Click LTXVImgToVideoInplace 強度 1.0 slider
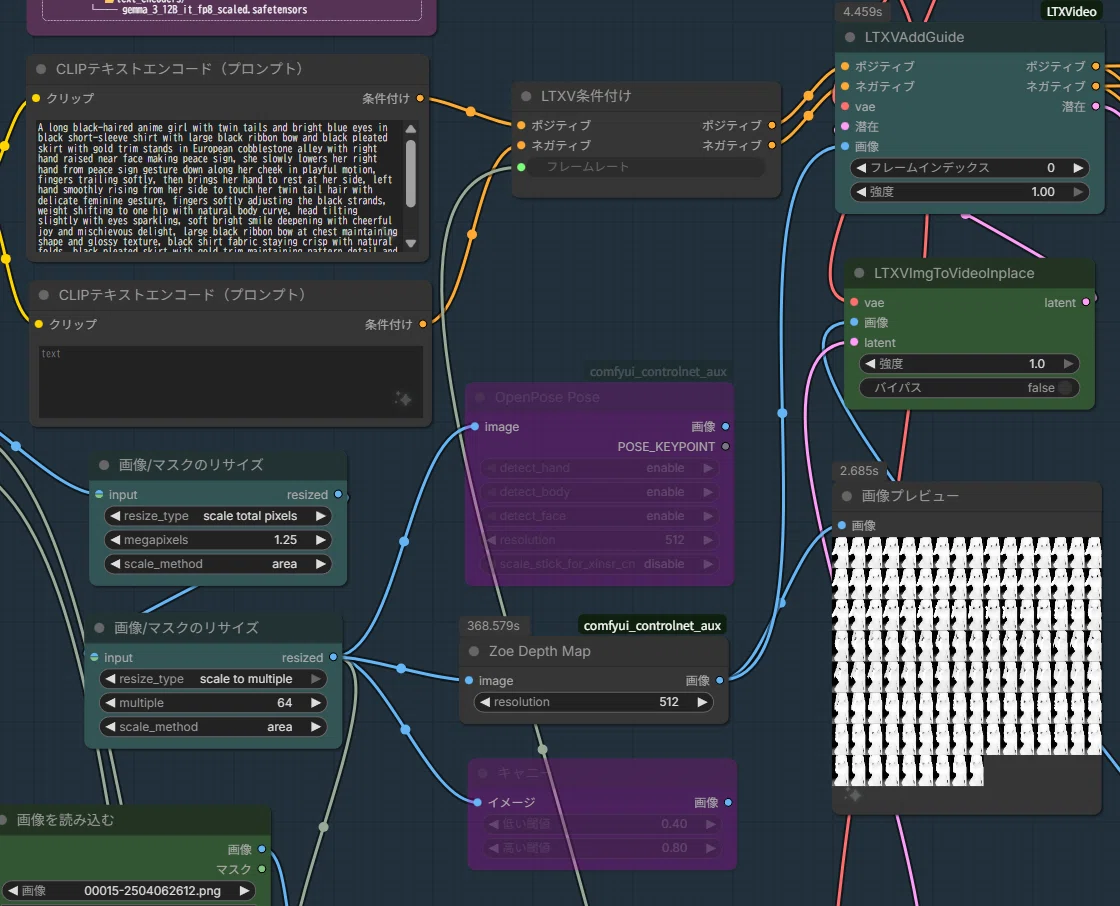The height and width of the screenshot is (906, 1120). (969, 364)
